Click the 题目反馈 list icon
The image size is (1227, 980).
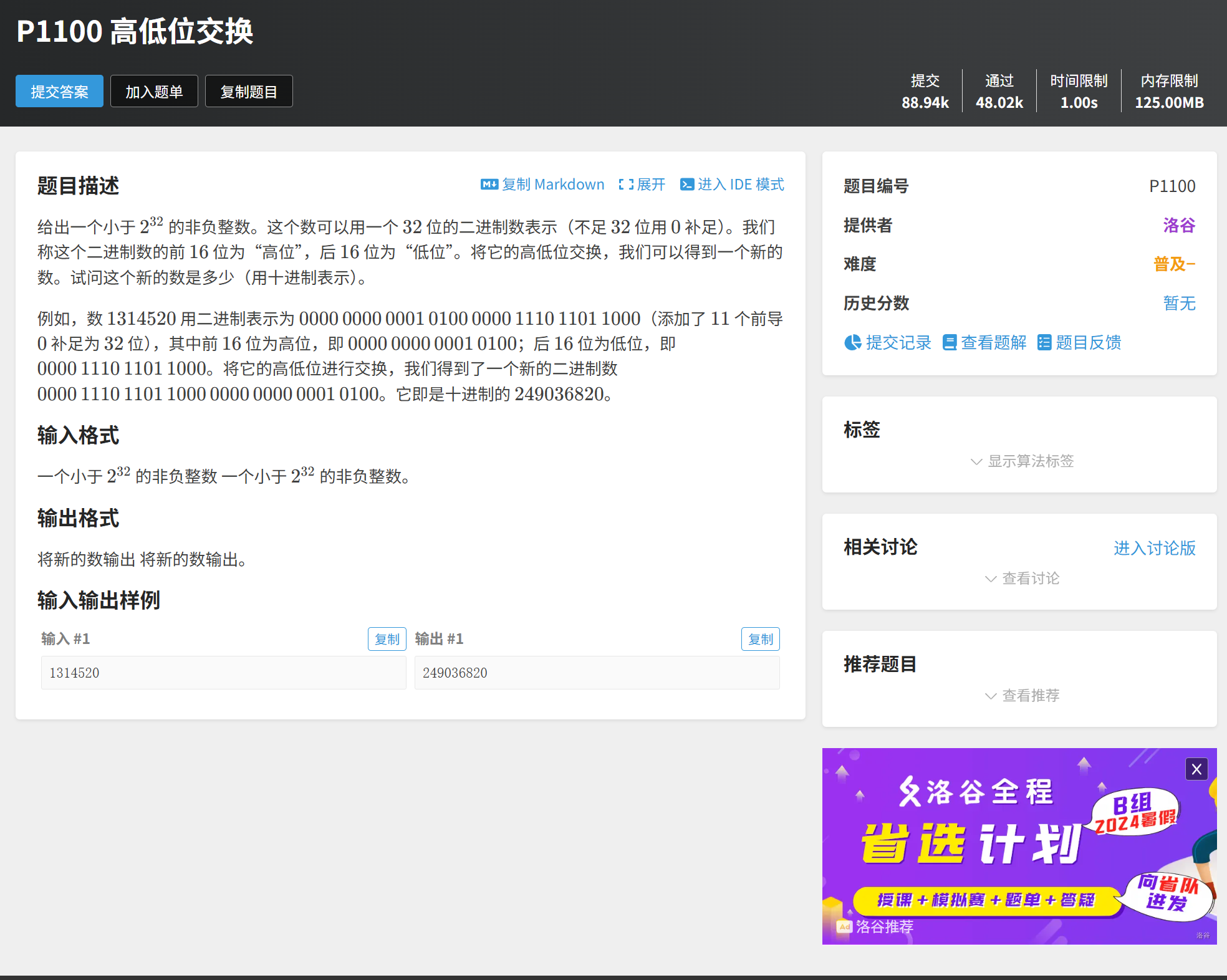tap(1044, 342)
